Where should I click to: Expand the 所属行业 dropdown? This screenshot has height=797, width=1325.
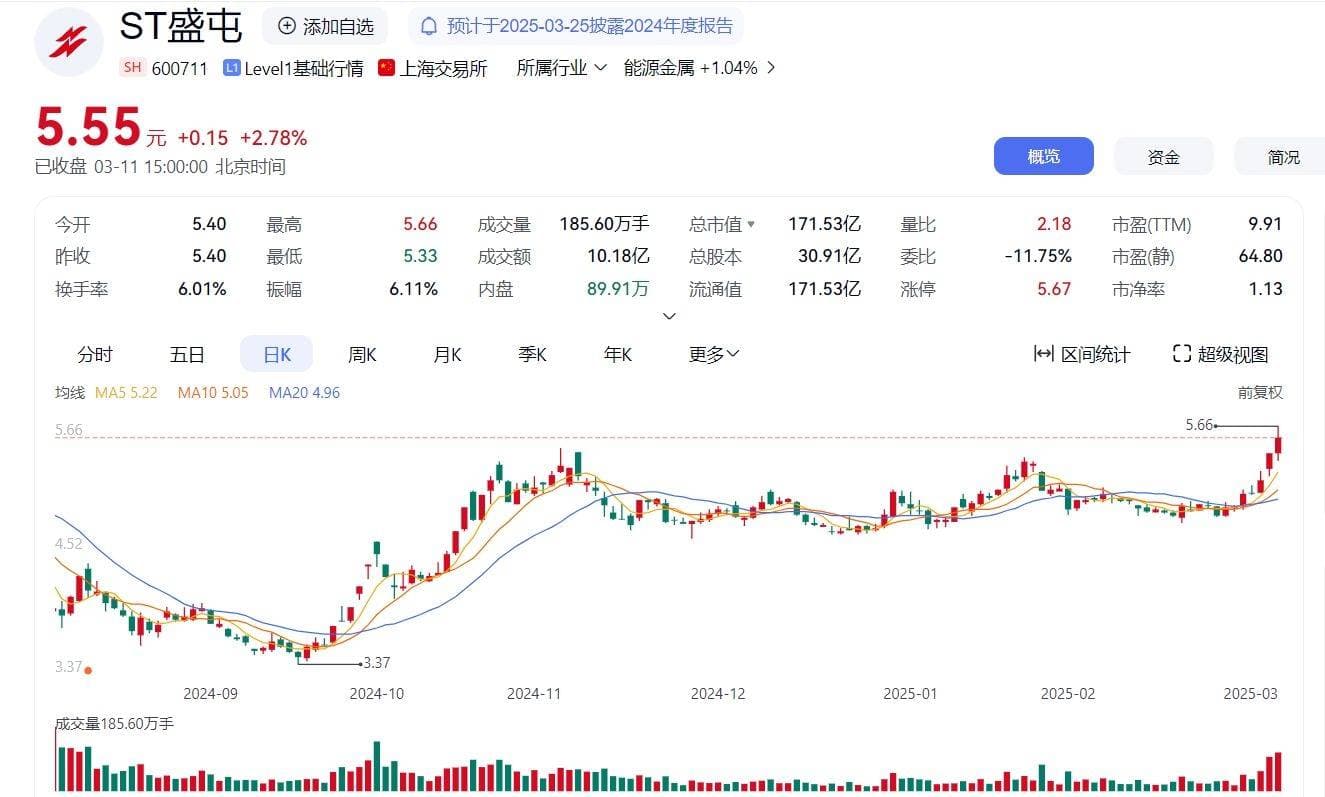pos(561,68)
